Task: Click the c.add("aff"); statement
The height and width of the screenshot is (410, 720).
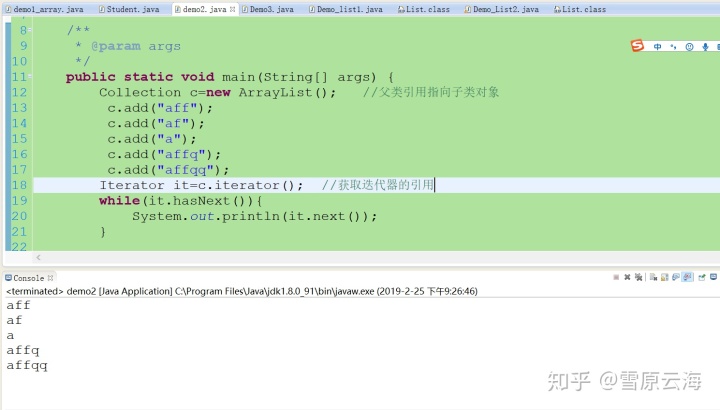Action: (x=160, y=108)
